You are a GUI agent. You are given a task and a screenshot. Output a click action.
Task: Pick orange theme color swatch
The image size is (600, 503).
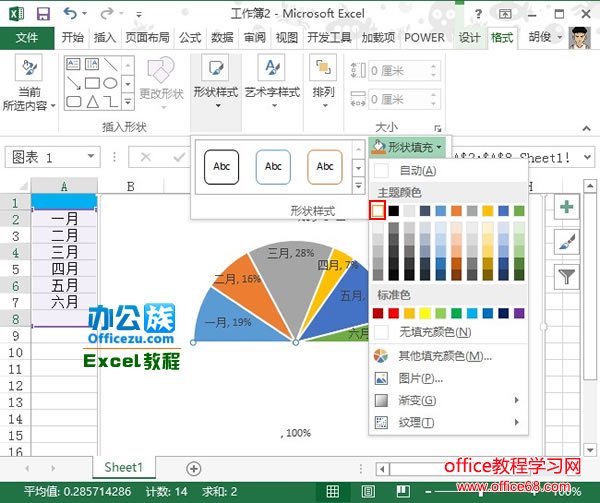[x=456, y=211]
